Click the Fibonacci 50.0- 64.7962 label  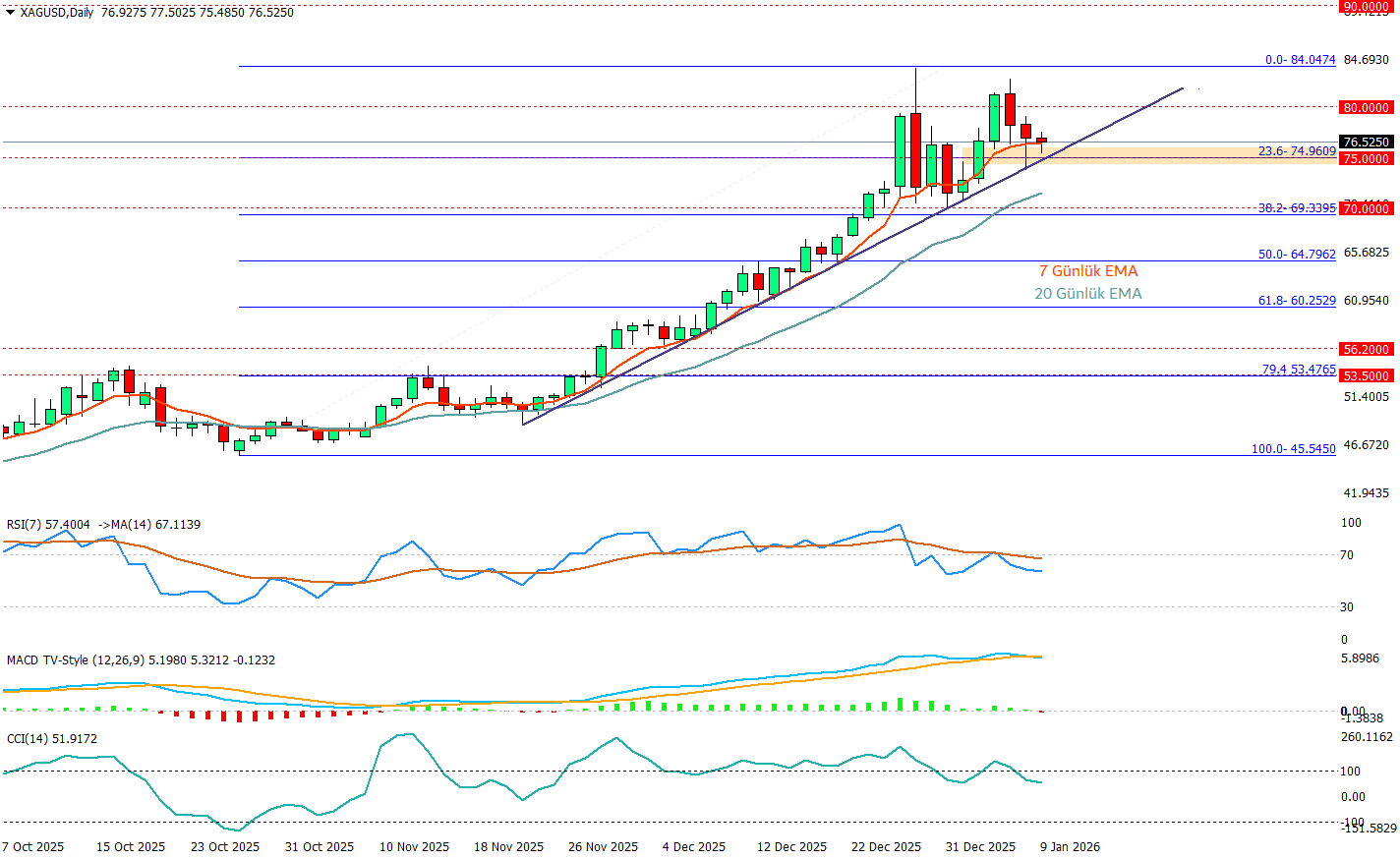pos(1296,255)
